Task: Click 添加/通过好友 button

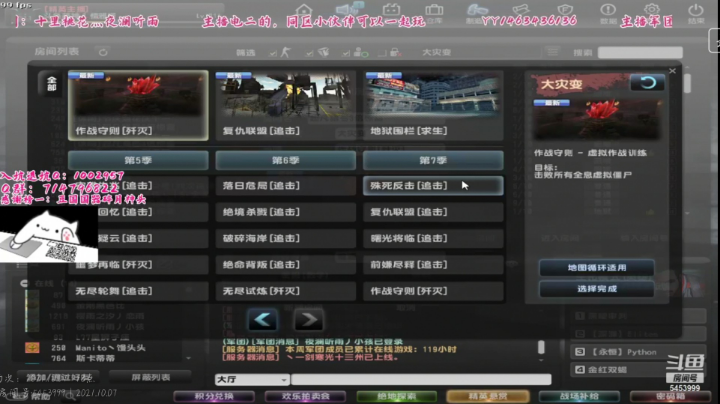Action: tap(58, 377)
